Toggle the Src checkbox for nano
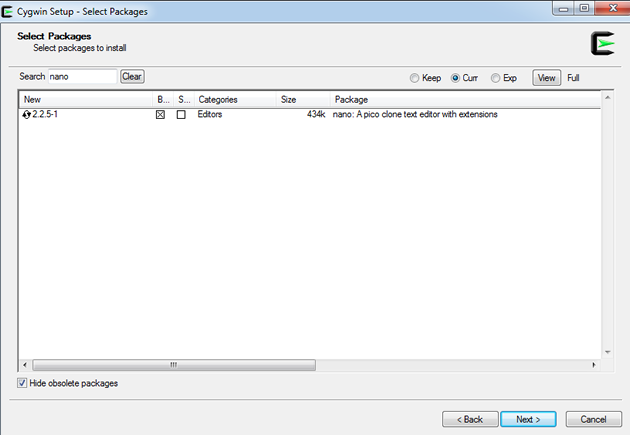The height and width of the screenshot is (435, 630). [x=181, y=115]
